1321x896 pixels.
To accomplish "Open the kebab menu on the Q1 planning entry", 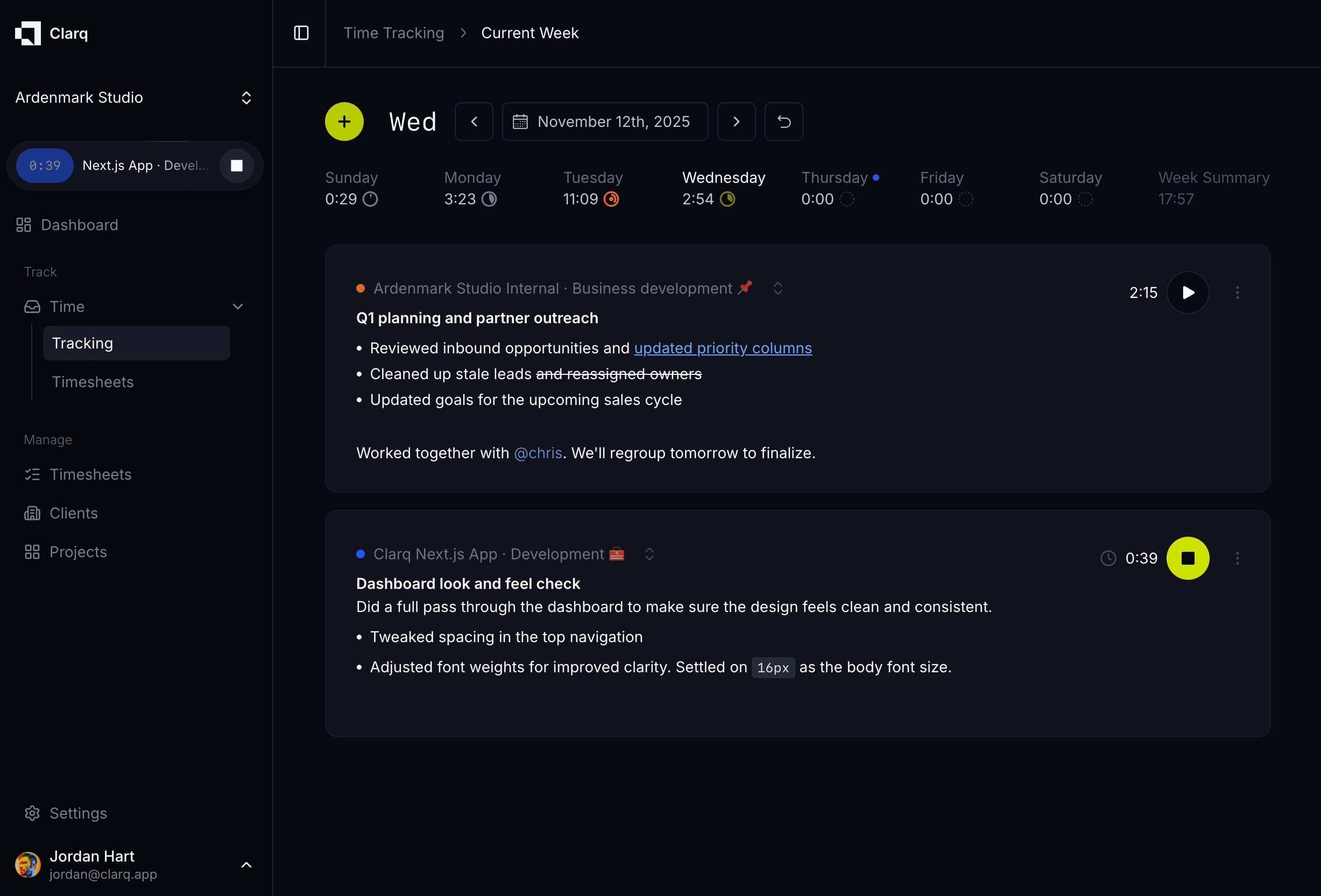I will click(1238, 293).
